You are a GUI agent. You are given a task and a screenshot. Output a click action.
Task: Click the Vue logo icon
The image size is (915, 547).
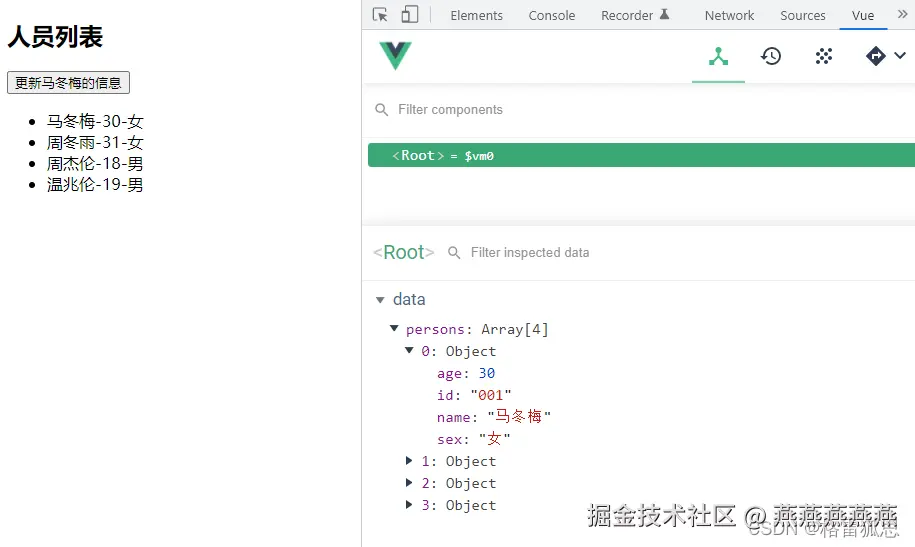click(x=395, y=56)
